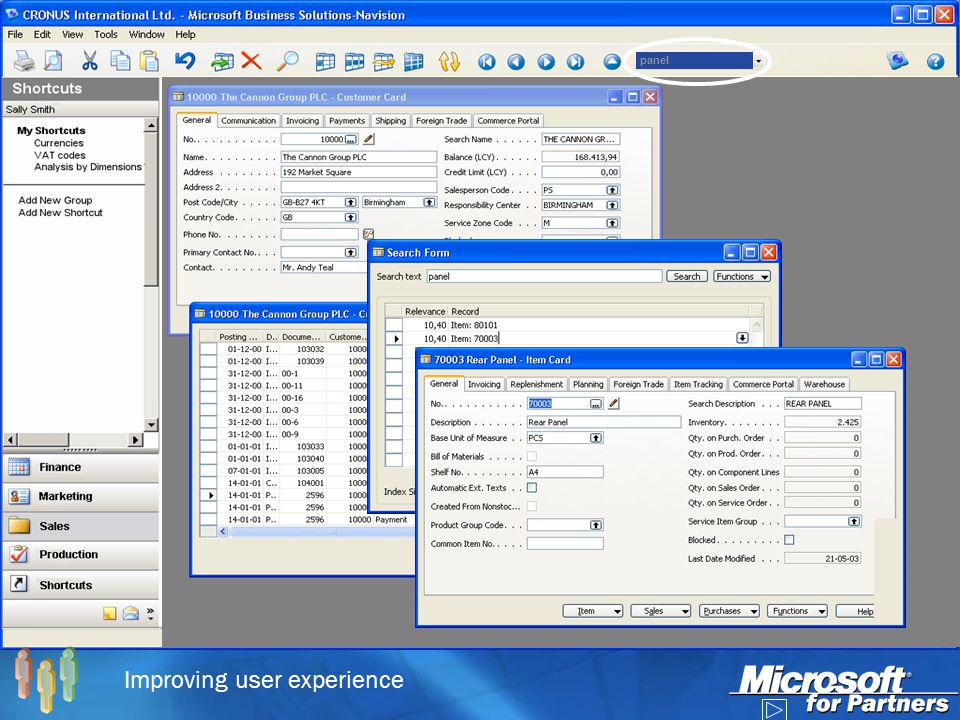The height and width of the screenshot is (720, 960).
Task: Click the red X Delete icon
Action: pyautogui.click(x=251, y=61)
